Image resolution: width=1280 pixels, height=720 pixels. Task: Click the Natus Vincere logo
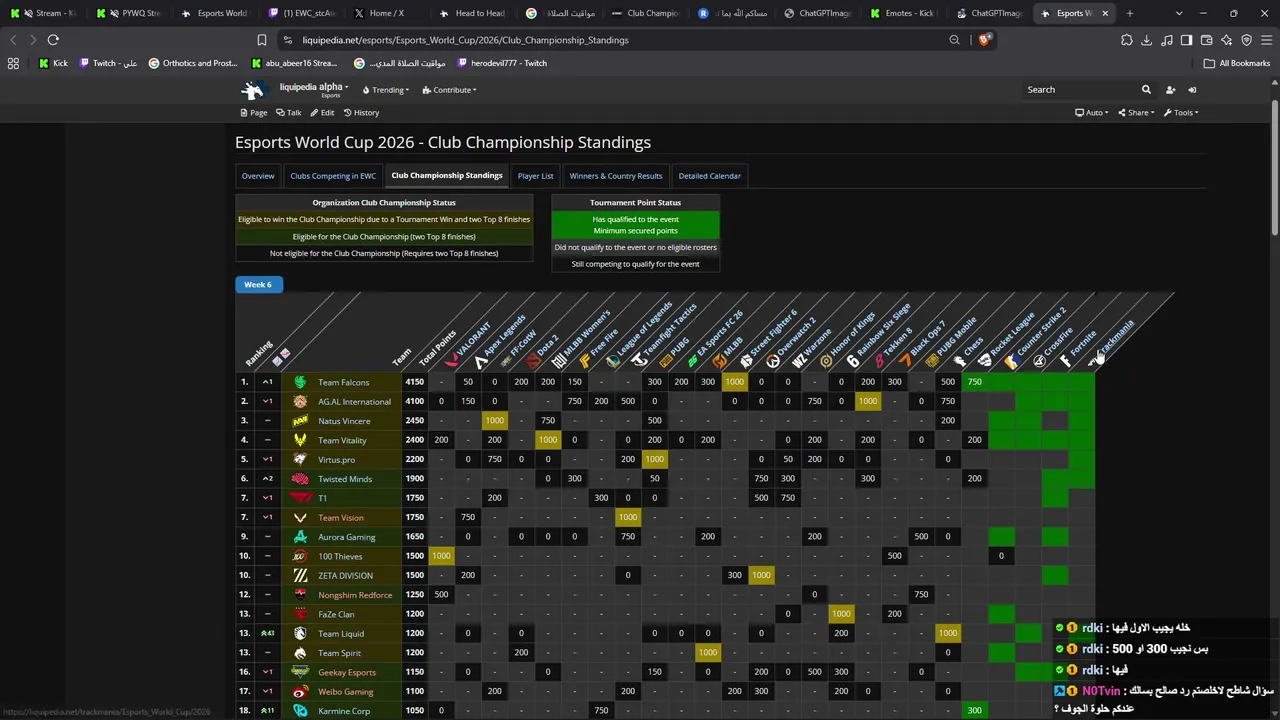[300, 421]
